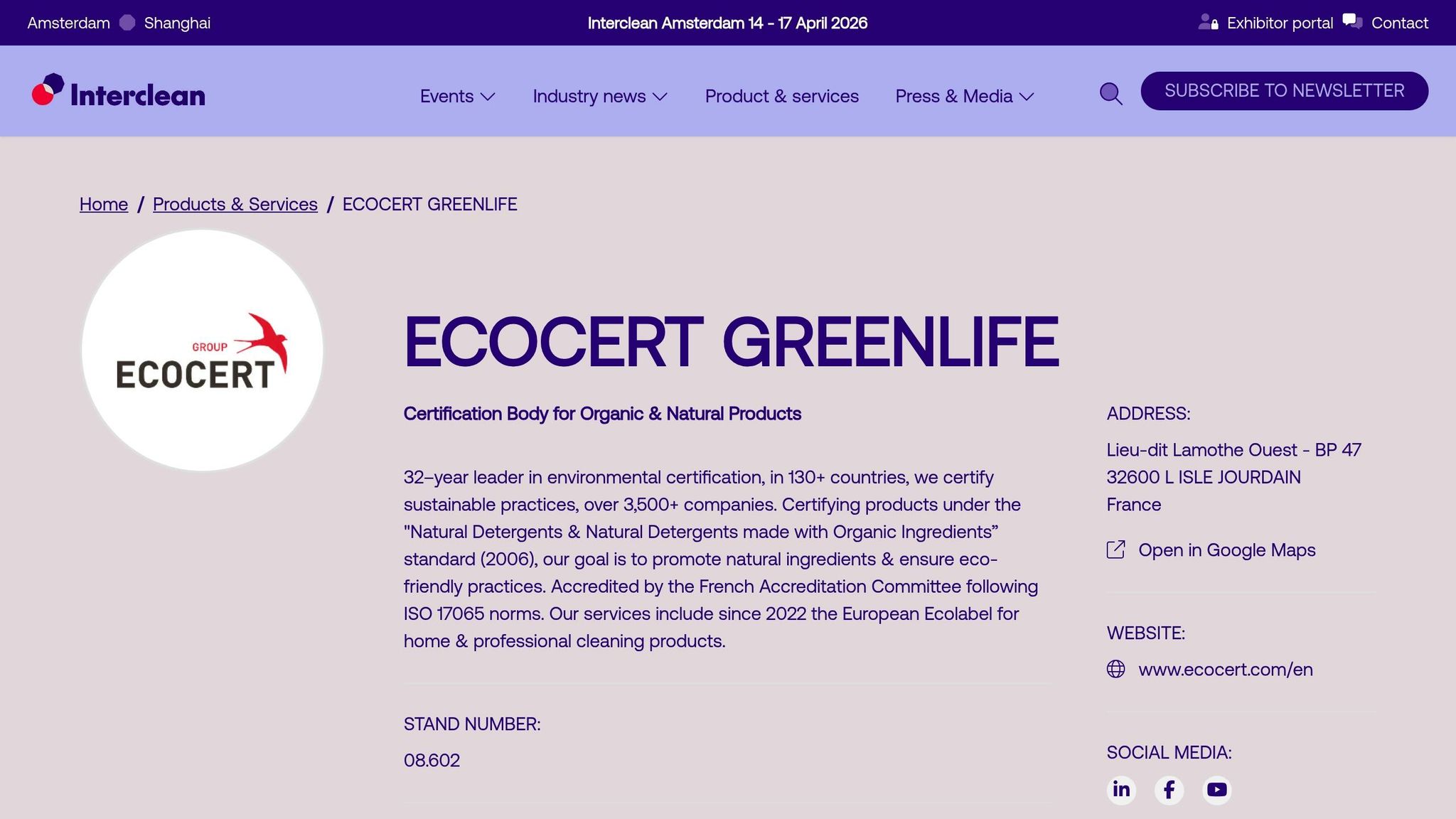Open ECOCERT's LinkedIn social media icon
This screenshot has height=819, width=1456.
click(x=1121, y=789)
